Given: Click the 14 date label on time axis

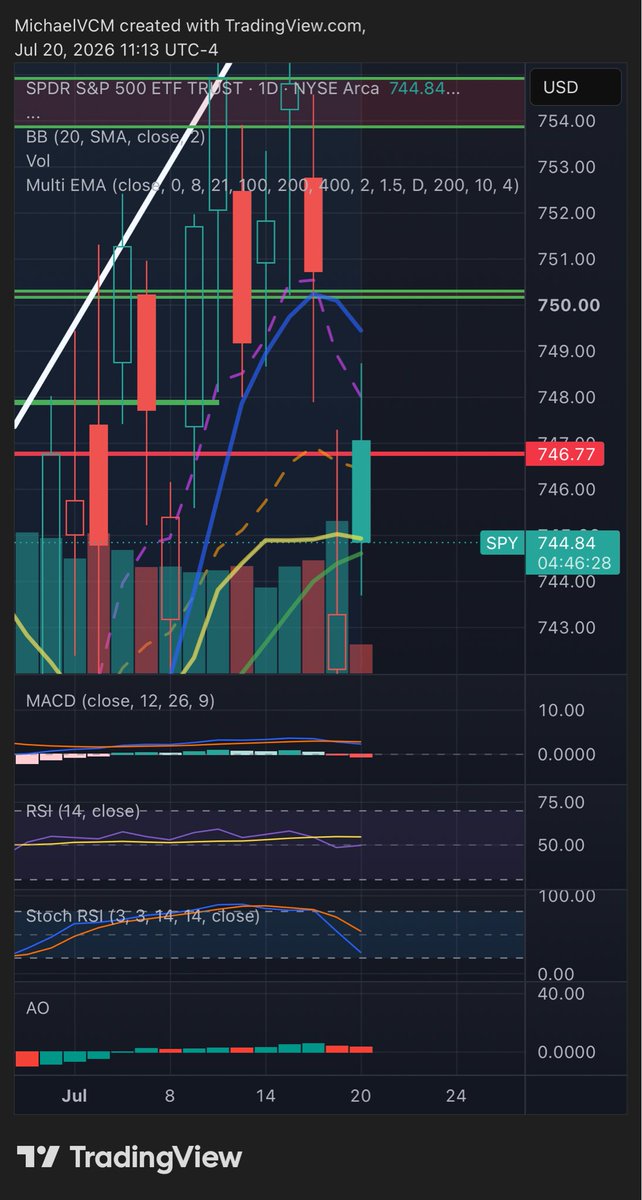Looking at the screenshot, I should point(265,1095).
